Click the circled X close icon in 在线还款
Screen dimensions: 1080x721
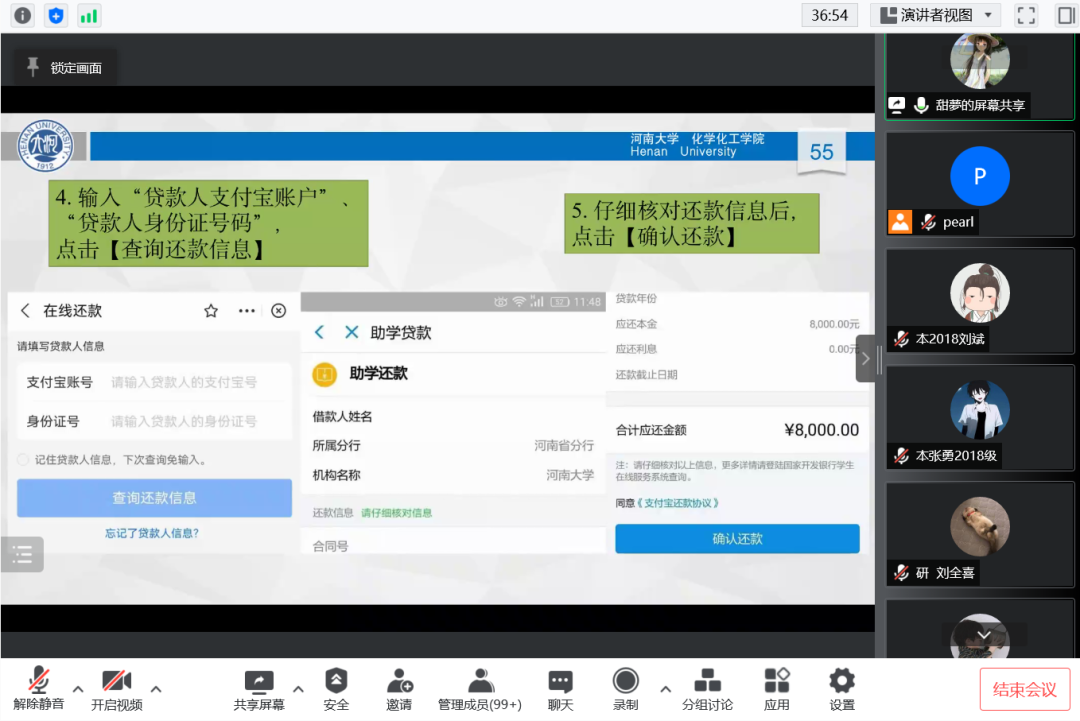coord(278,311)
